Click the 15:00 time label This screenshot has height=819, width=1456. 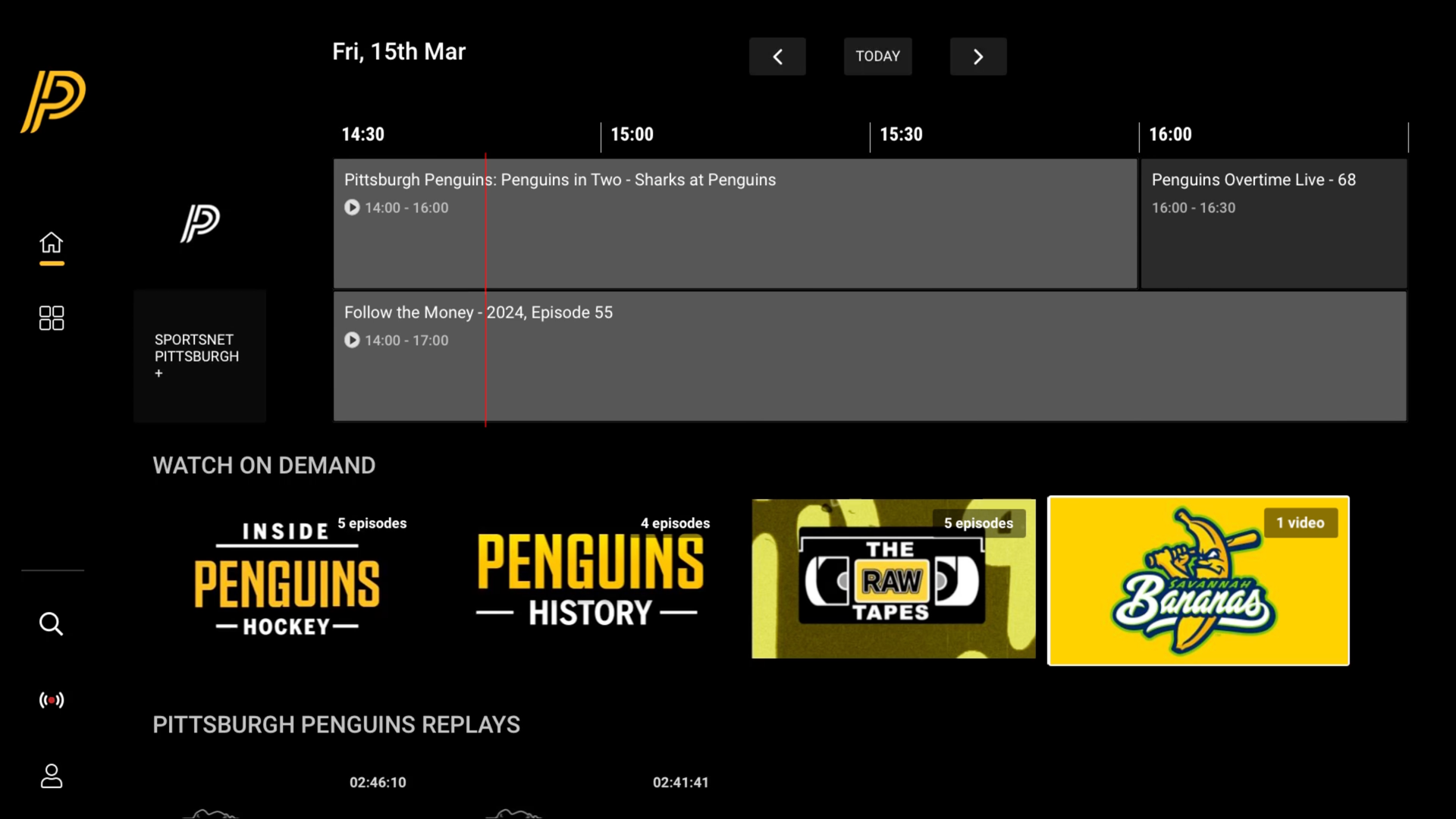[x=632, y=134]
